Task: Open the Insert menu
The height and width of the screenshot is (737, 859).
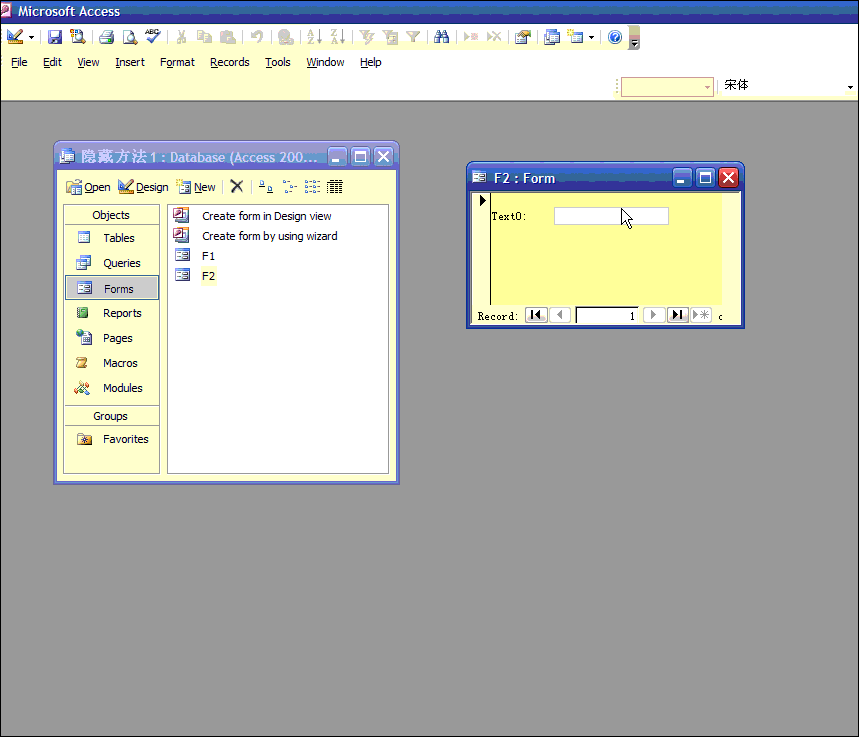Action: (130, 62)
